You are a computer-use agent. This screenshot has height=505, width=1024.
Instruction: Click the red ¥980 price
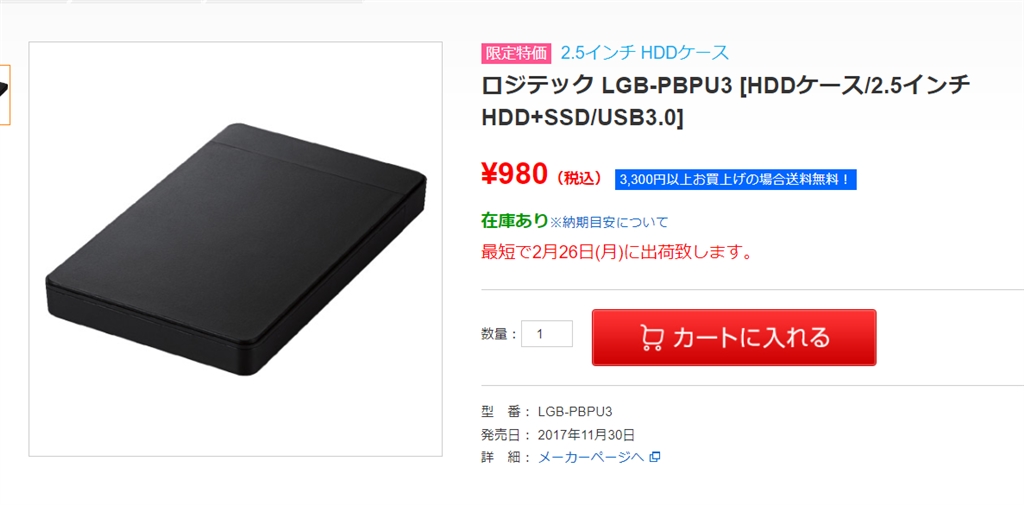pyautogui.click(x=514, y=173)
